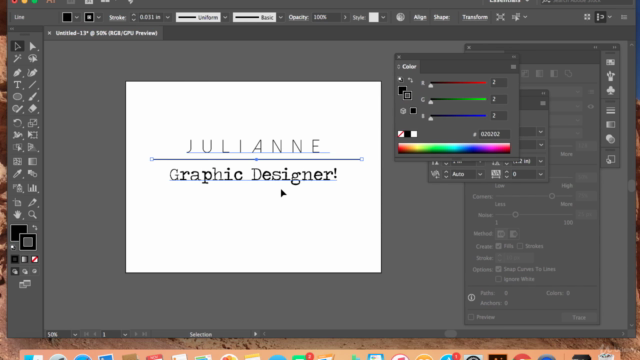Select the Shape Builder tool
This screenshot has height=360, width=640.
pos(17,147)
